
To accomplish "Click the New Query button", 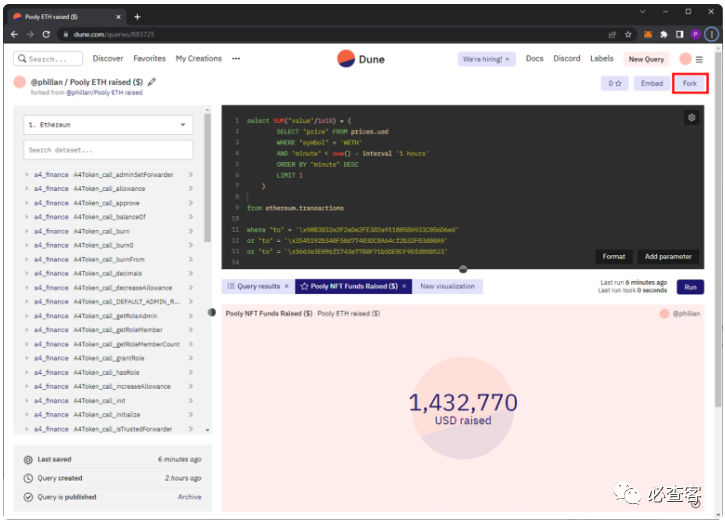I will [x=646, y=59].
